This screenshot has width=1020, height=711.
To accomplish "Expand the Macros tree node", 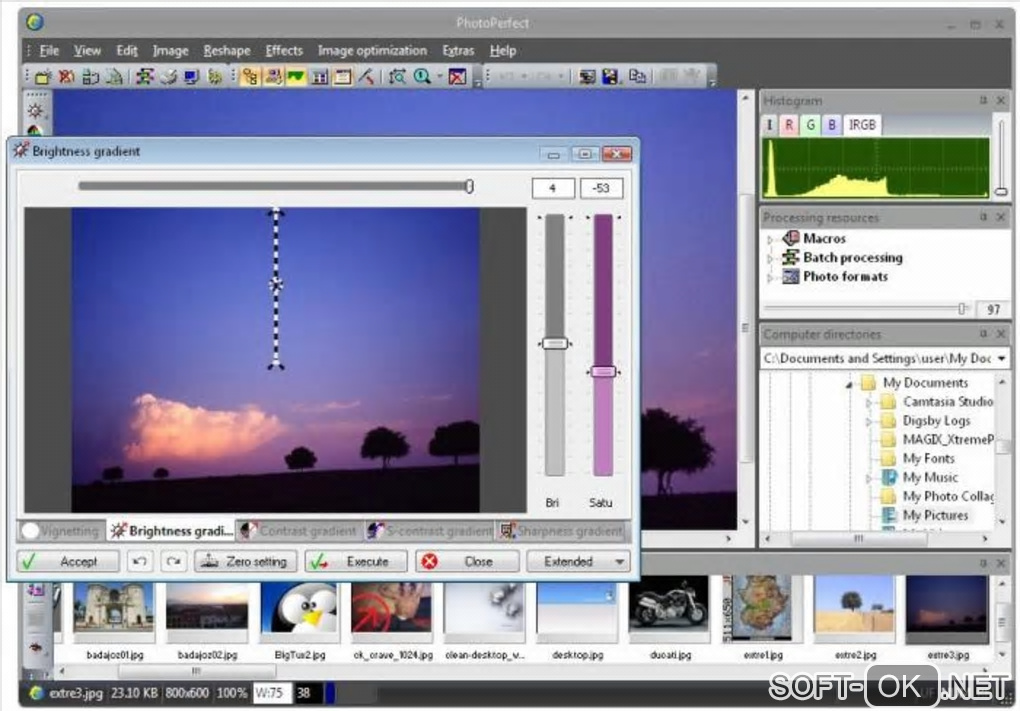I will click(770, 239).
